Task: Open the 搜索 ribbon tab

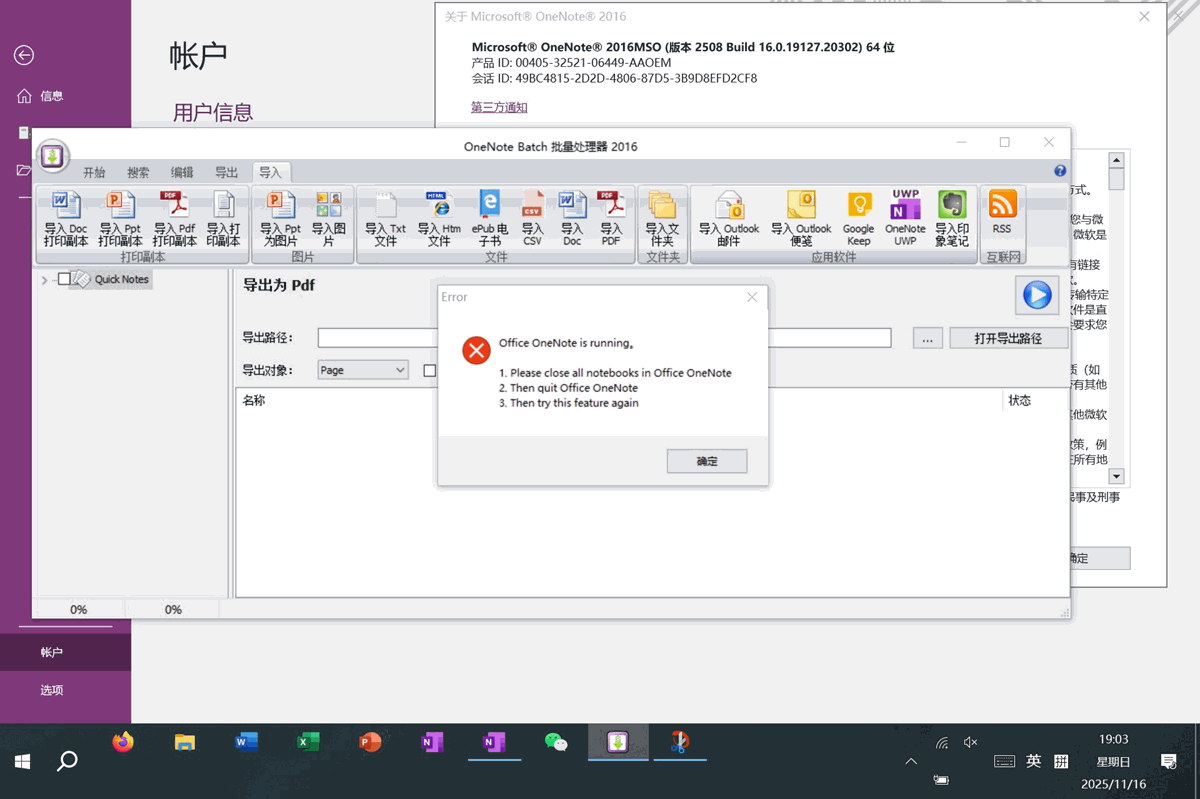Action: [138, 172]
